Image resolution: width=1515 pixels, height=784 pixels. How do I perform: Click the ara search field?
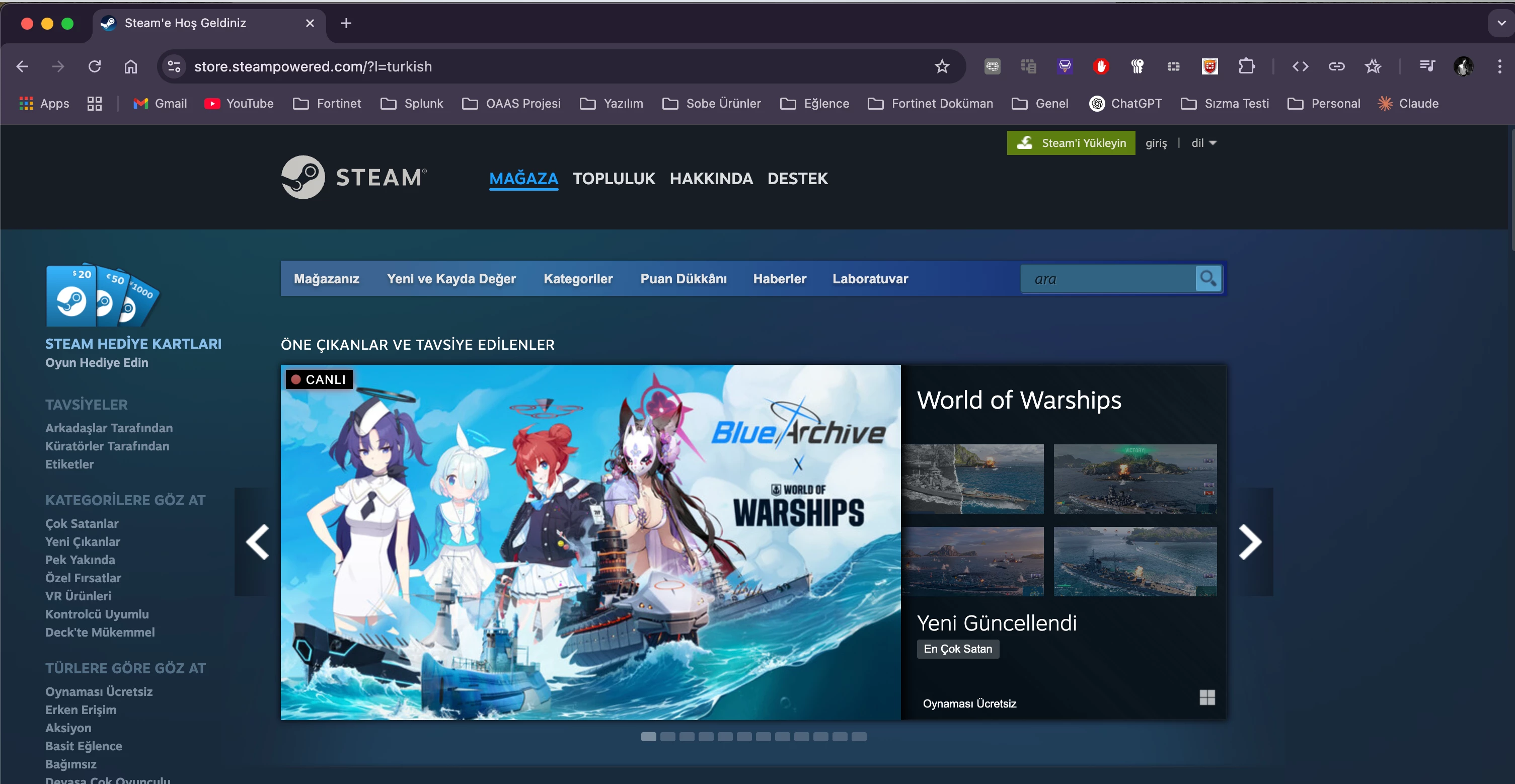[x=1109, y=279]
